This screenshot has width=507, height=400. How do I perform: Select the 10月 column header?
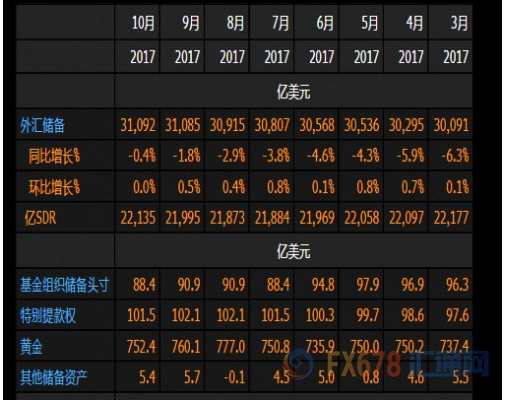coord(143,23)
